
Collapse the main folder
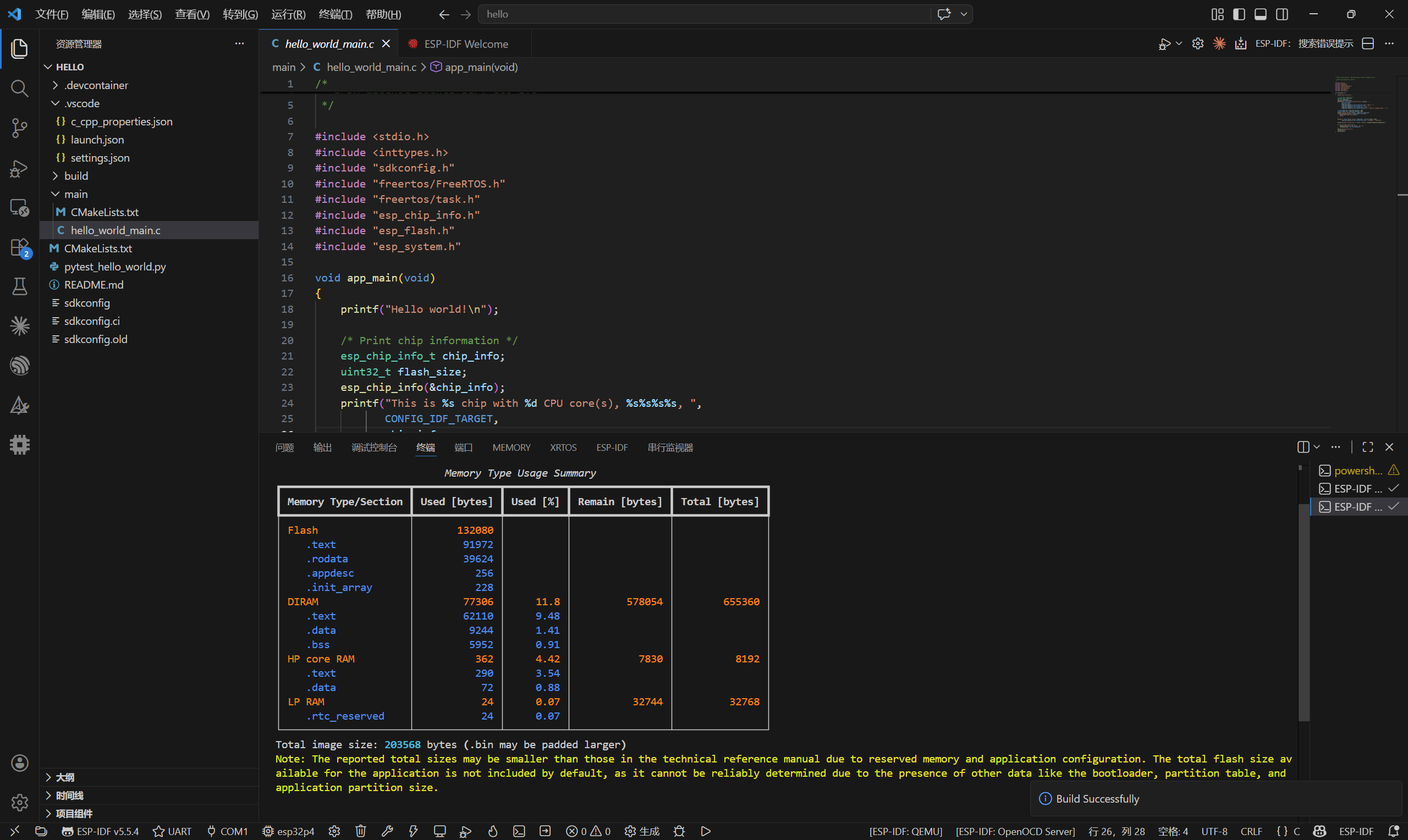pos(55,194)
